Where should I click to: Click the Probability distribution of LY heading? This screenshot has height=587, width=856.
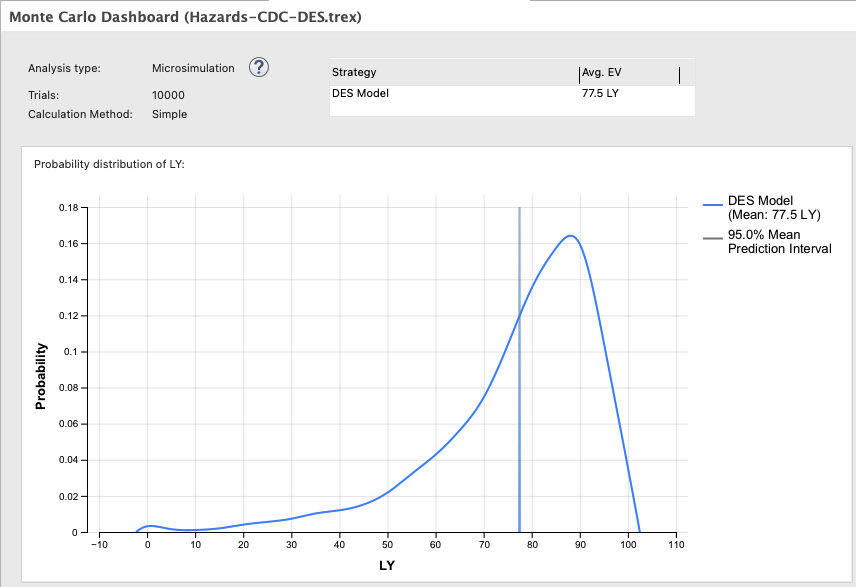tap(109, 164)
